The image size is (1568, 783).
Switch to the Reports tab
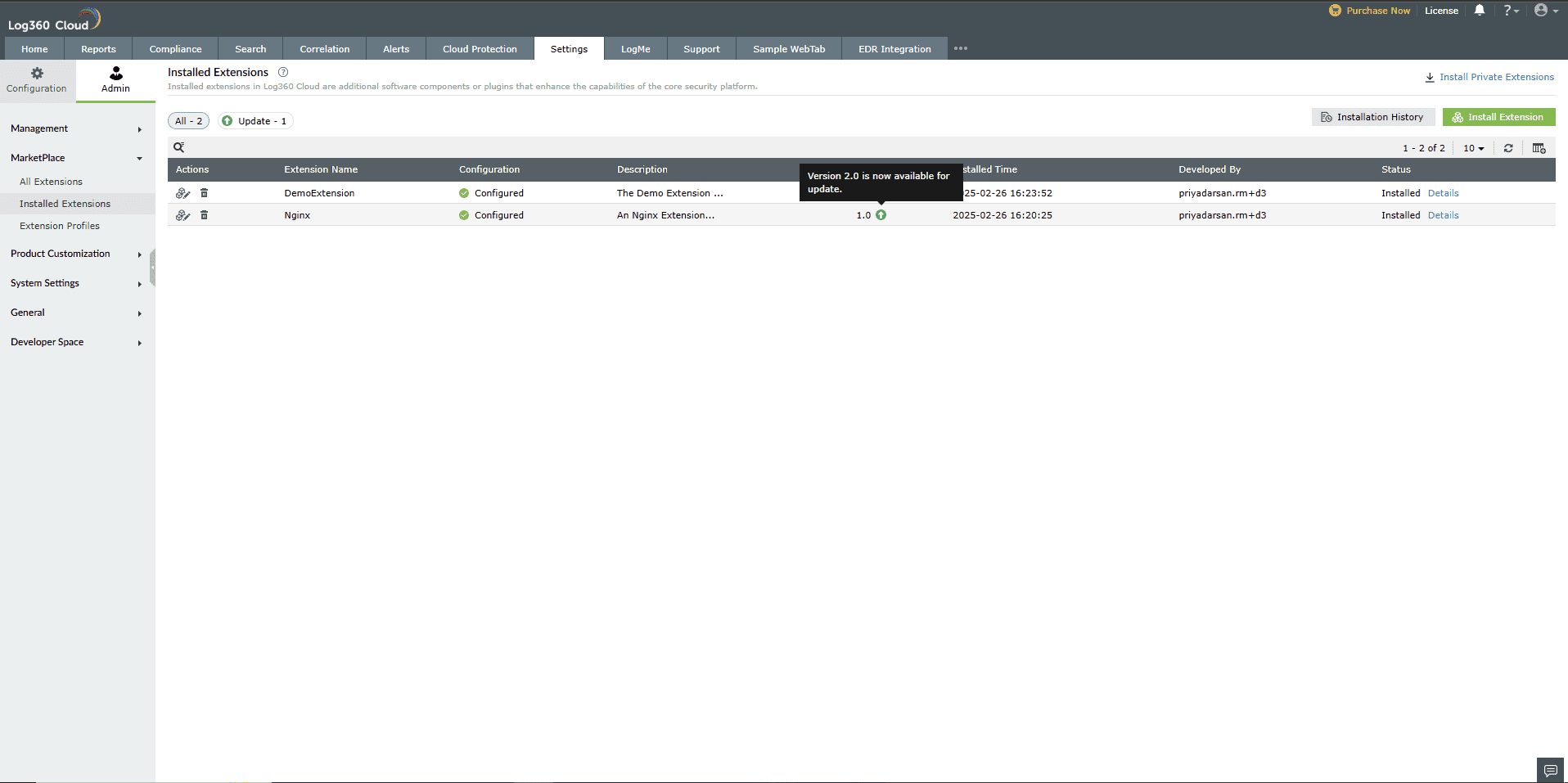click(x=98, y=49)
